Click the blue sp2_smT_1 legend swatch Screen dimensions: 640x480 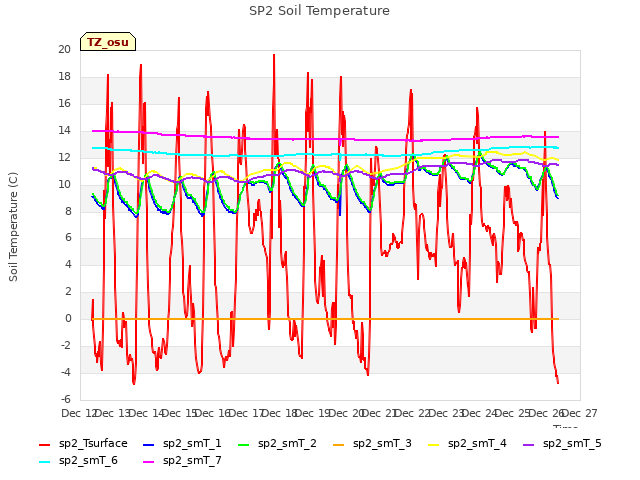pyautogui.click(x=149, y=444)
